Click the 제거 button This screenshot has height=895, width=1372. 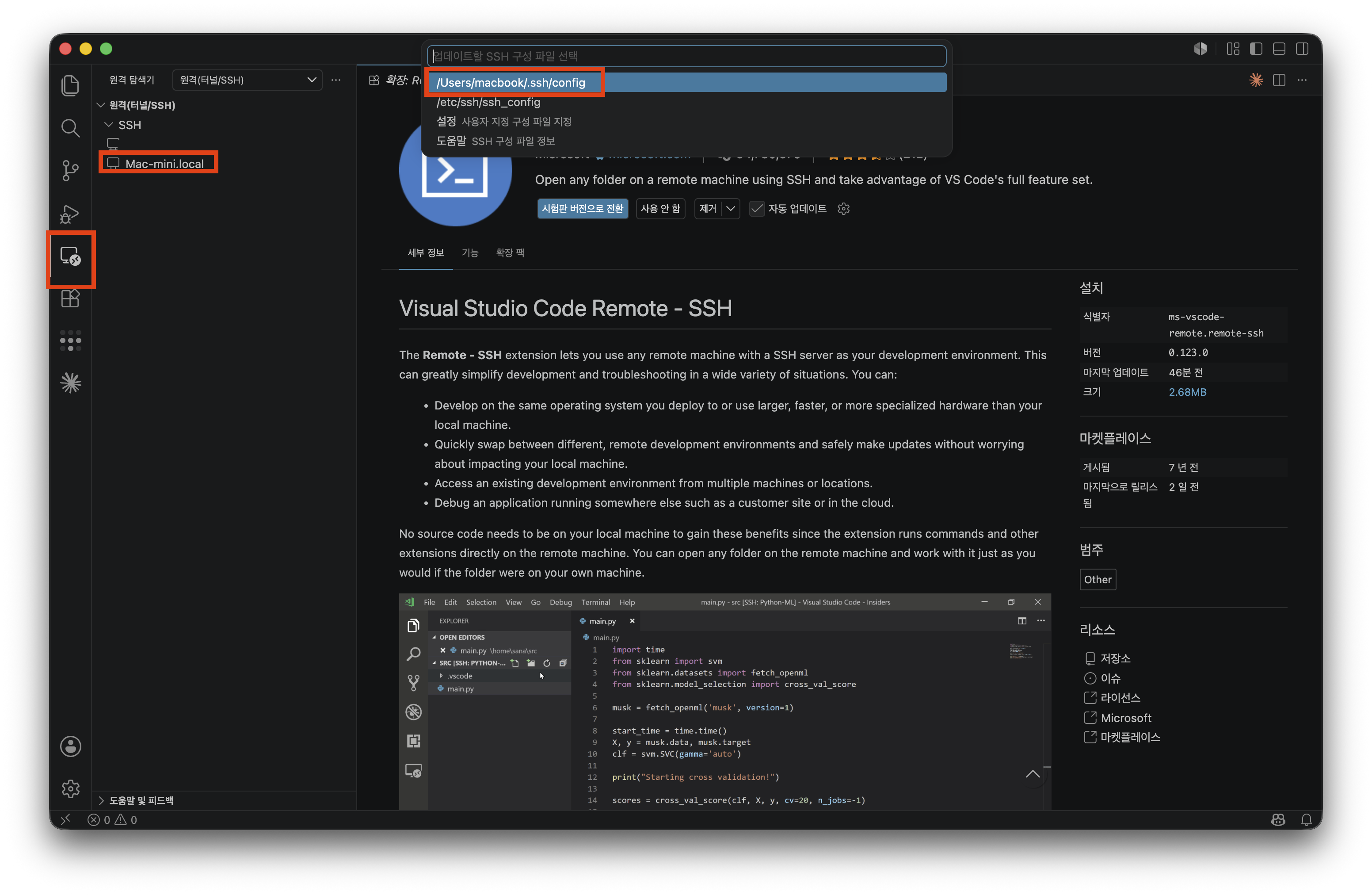(x=709, y=209)
